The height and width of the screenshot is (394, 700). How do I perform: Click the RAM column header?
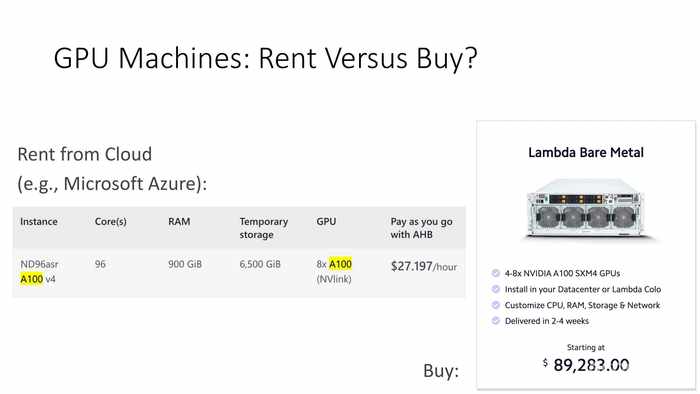(179, 222)
